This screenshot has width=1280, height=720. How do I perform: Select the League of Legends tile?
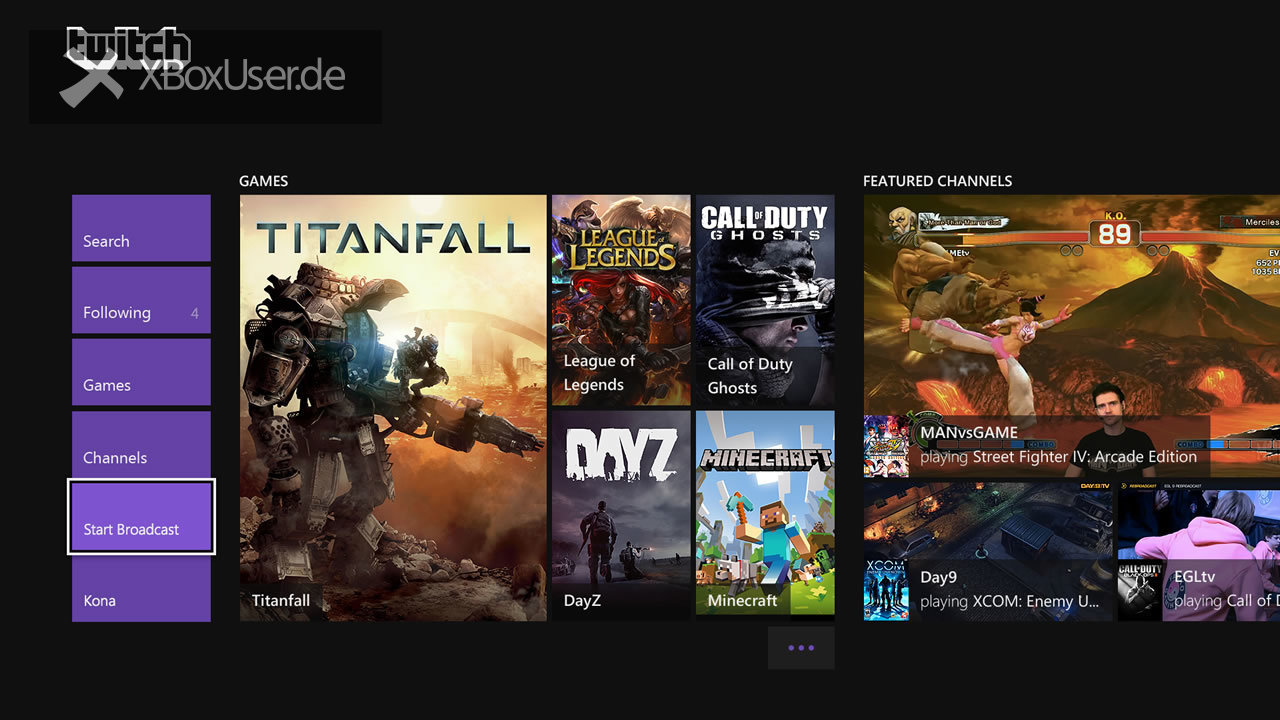[x=621, y=300]
